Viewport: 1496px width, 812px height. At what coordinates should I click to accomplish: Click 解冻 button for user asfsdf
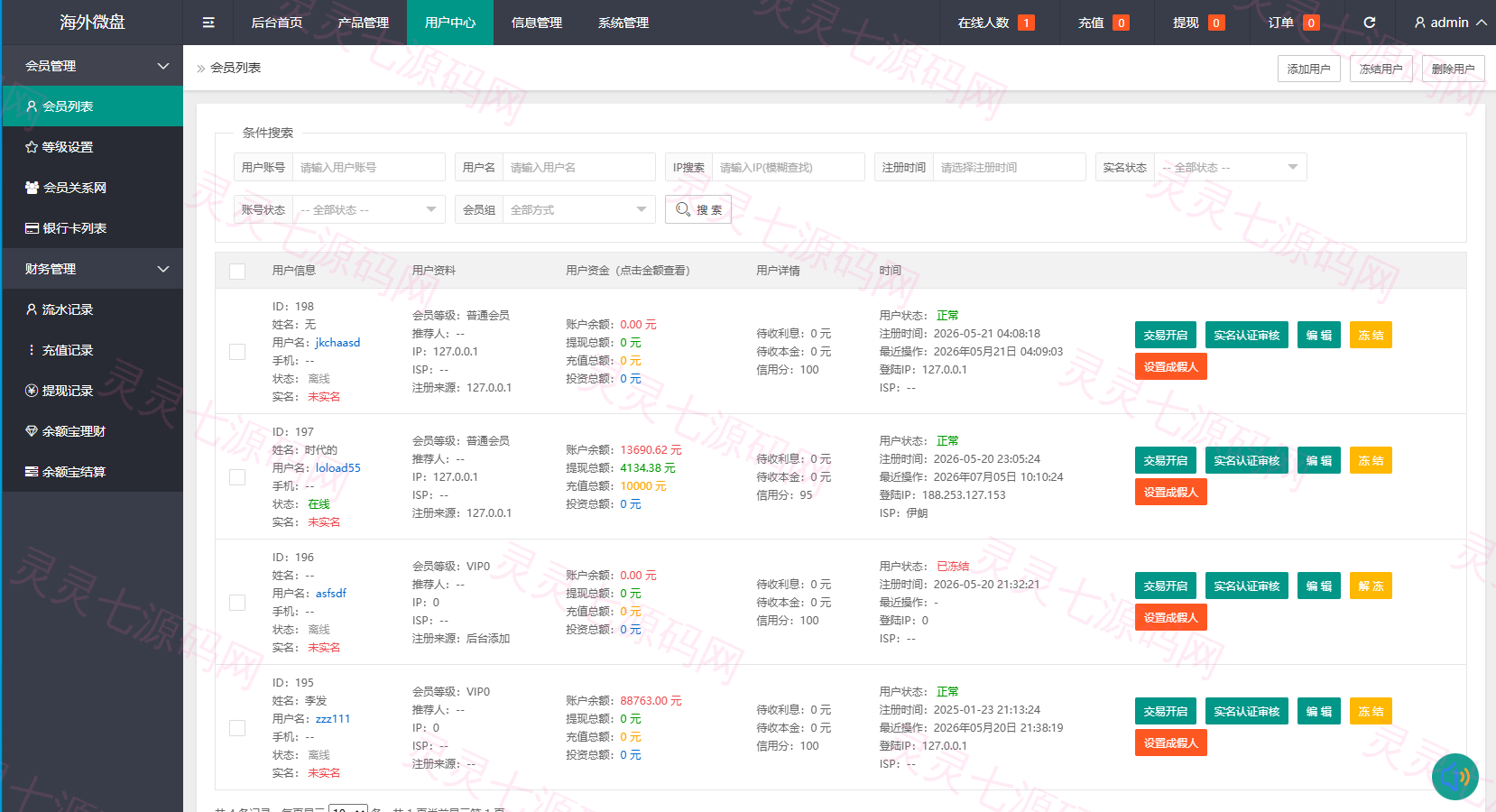tap(1371, 586)
